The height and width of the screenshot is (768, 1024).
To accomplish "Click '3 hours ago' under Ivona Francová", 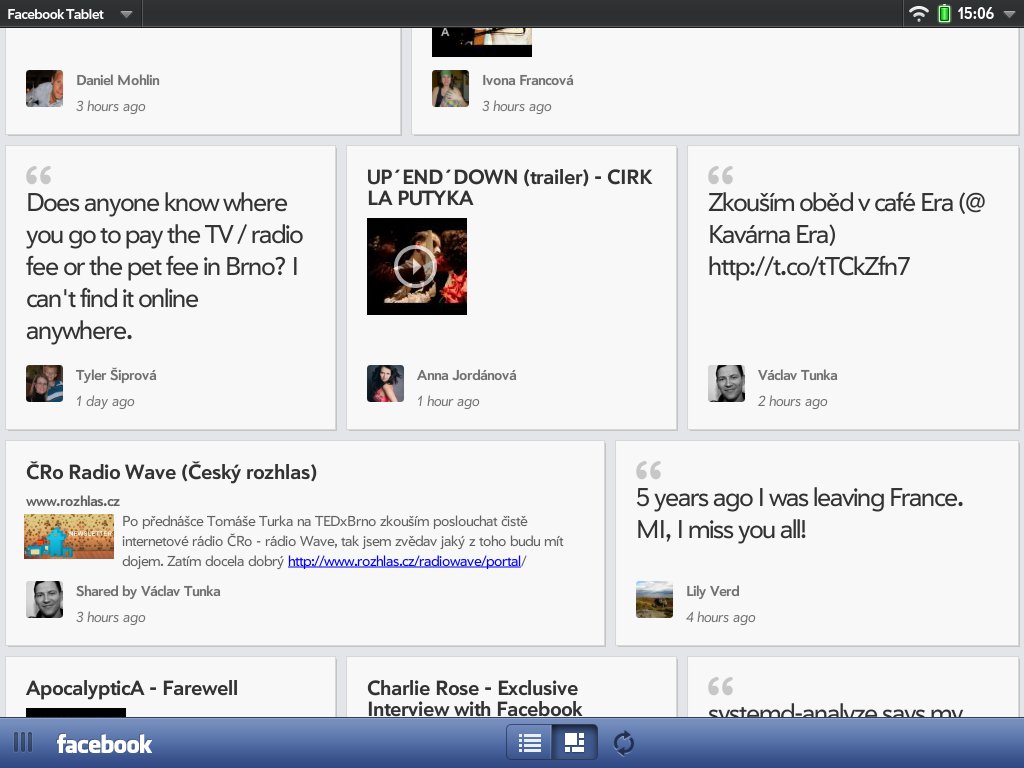I will 517,106.
